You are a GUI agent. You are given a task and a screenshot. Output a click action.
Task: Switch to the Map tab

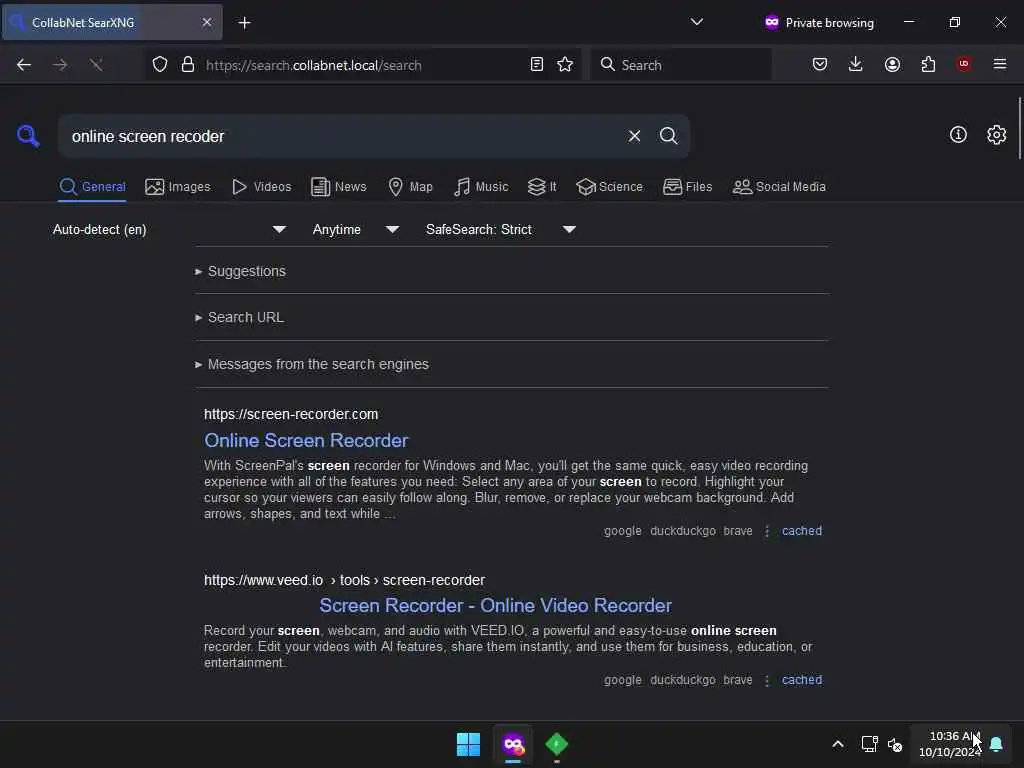tap(410, 187)
